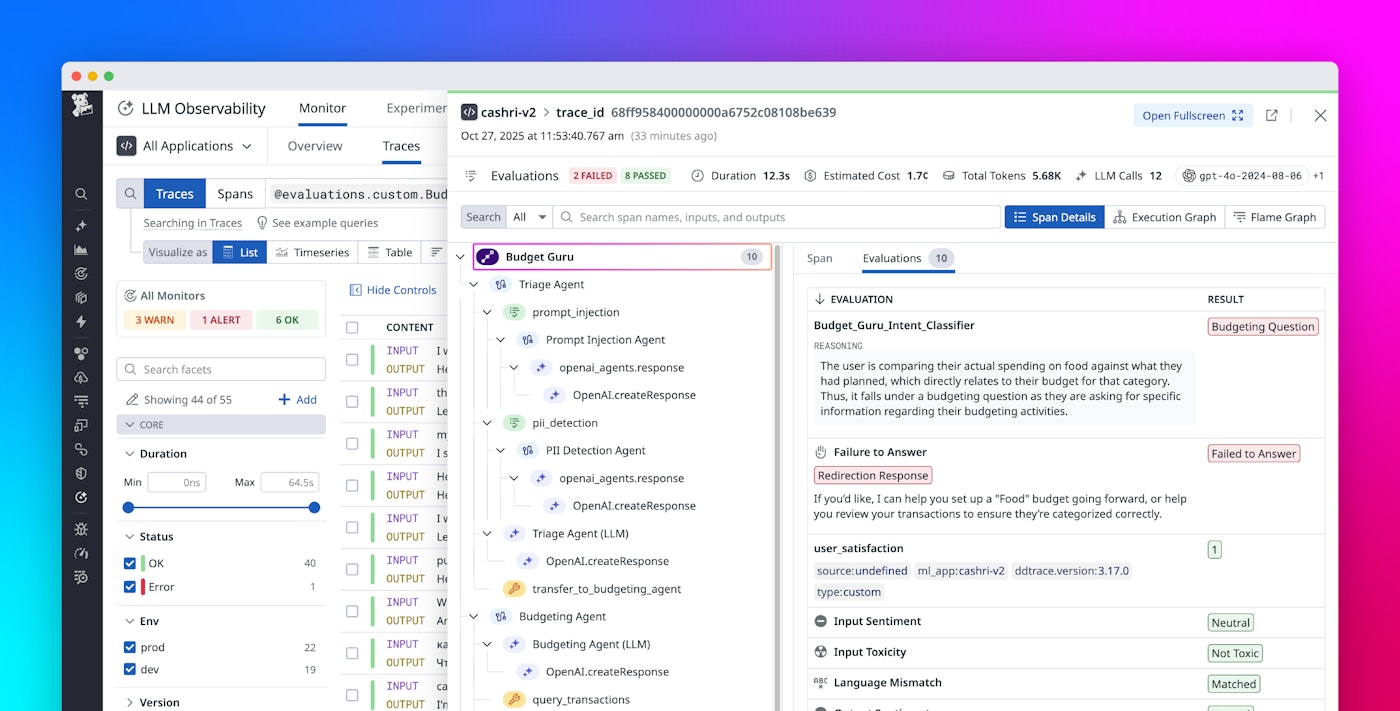Uncheck the prod environment checkbox

tap(129, 647)
